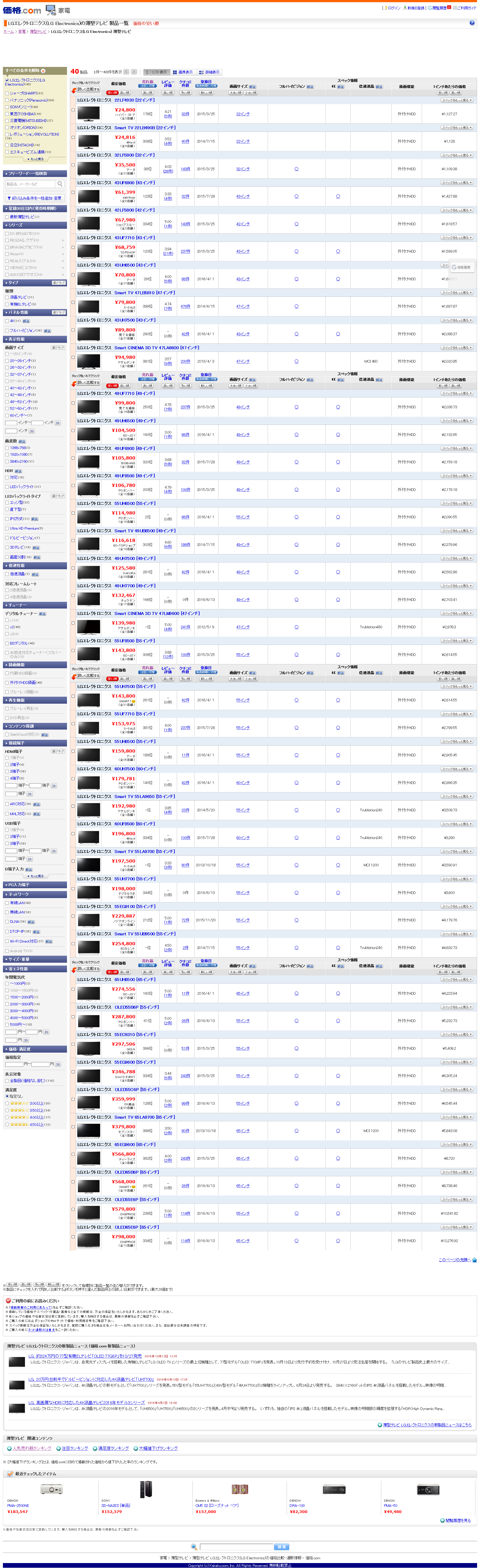Click the blue help question mark icon

click(472, 23)
